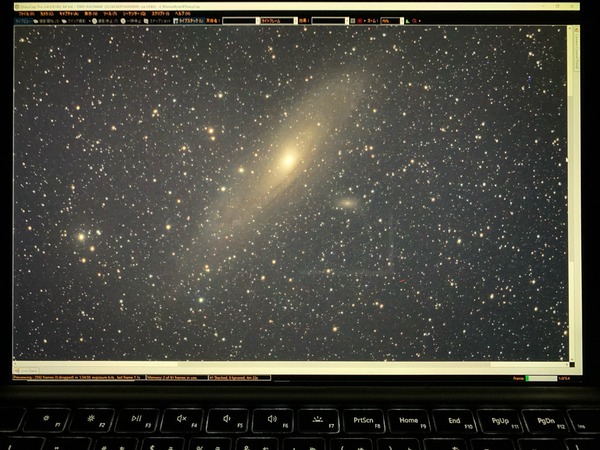Click the SharpCap app icon in title bar
The image size is (600, 450).
pyautogui.click(x=17, y=7)
